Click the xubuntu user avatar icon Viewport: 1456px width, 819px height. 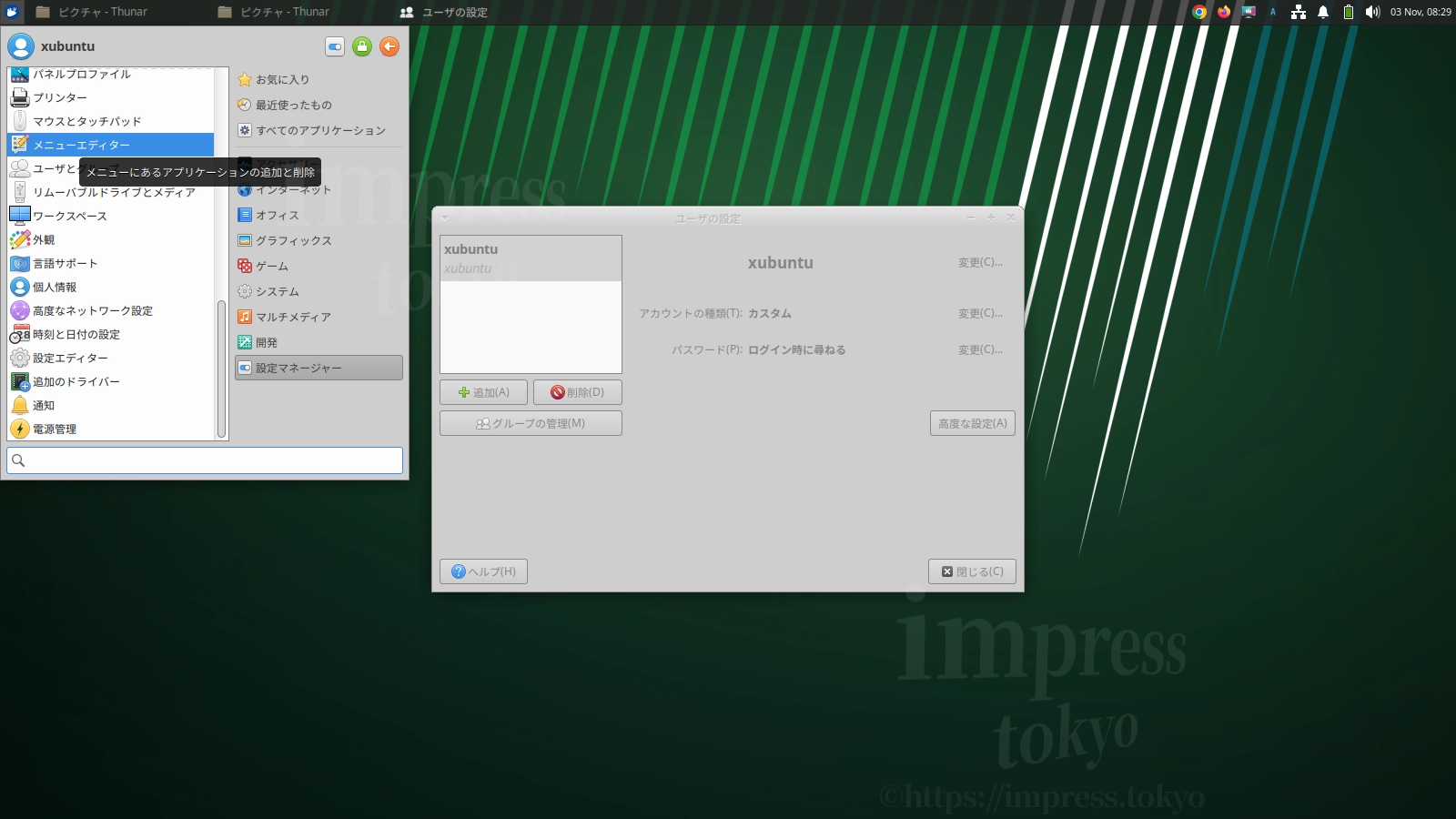coord(21,46)
